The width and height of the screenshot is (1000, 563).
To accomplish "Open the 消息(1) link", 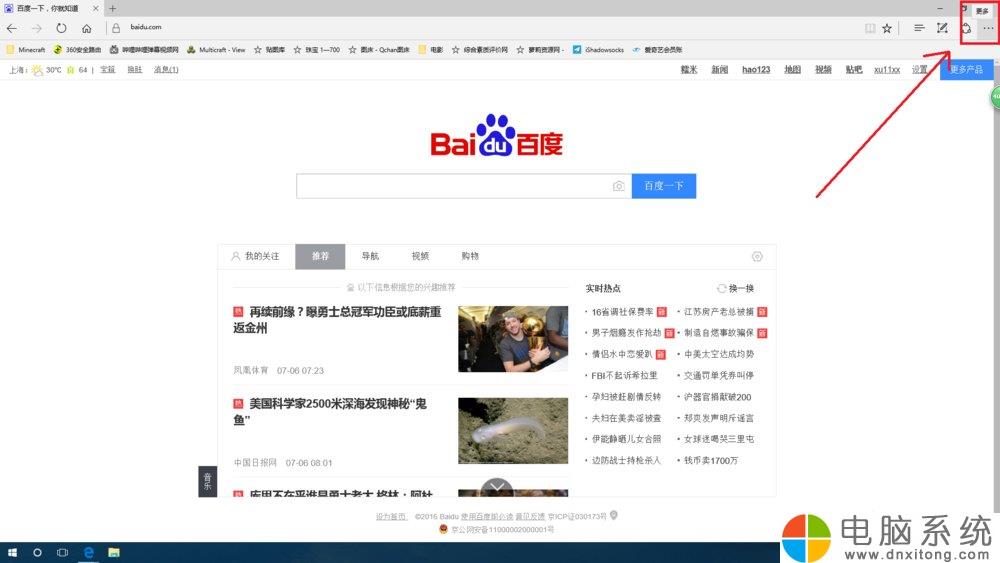I will click(166, 69).
